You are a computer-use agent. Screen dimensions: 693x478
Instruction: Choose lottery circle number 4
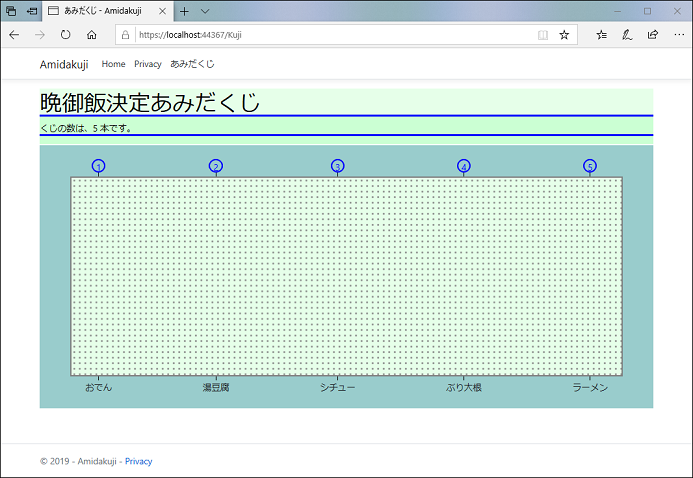[464, 166]
